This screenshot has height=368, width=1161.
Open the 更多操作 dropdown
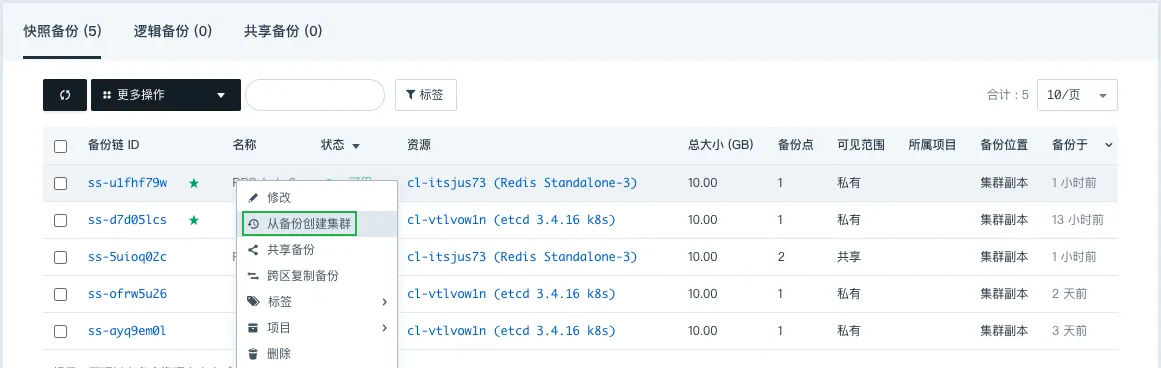point(166,95)
